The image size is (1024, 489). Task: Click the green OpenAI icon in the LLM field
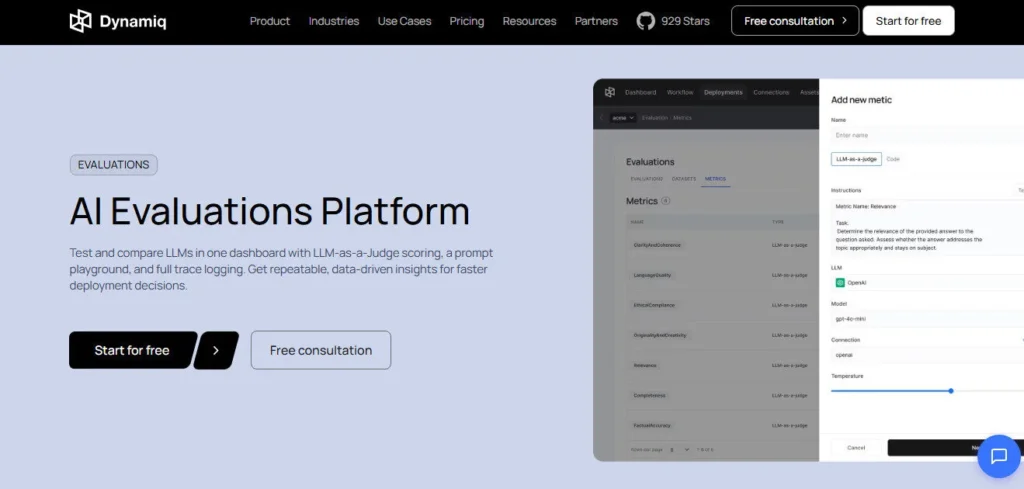pyautogui.click(x=840, y=283)
